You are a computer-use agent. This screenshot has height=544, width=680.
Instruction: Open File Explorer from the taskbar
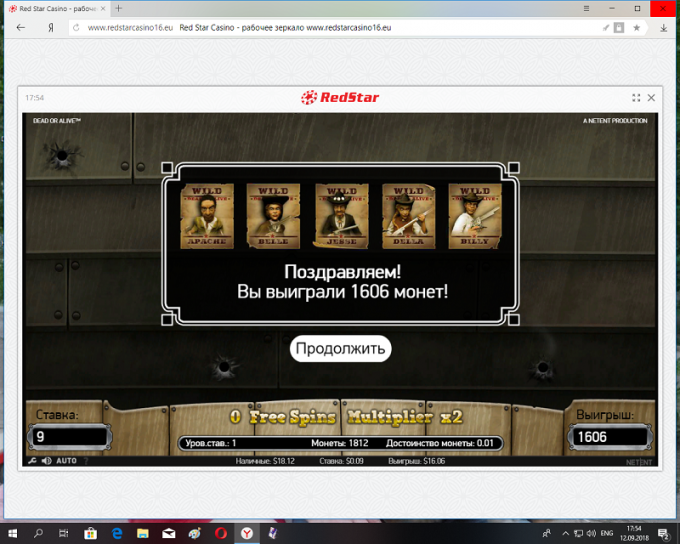(143, 533)
